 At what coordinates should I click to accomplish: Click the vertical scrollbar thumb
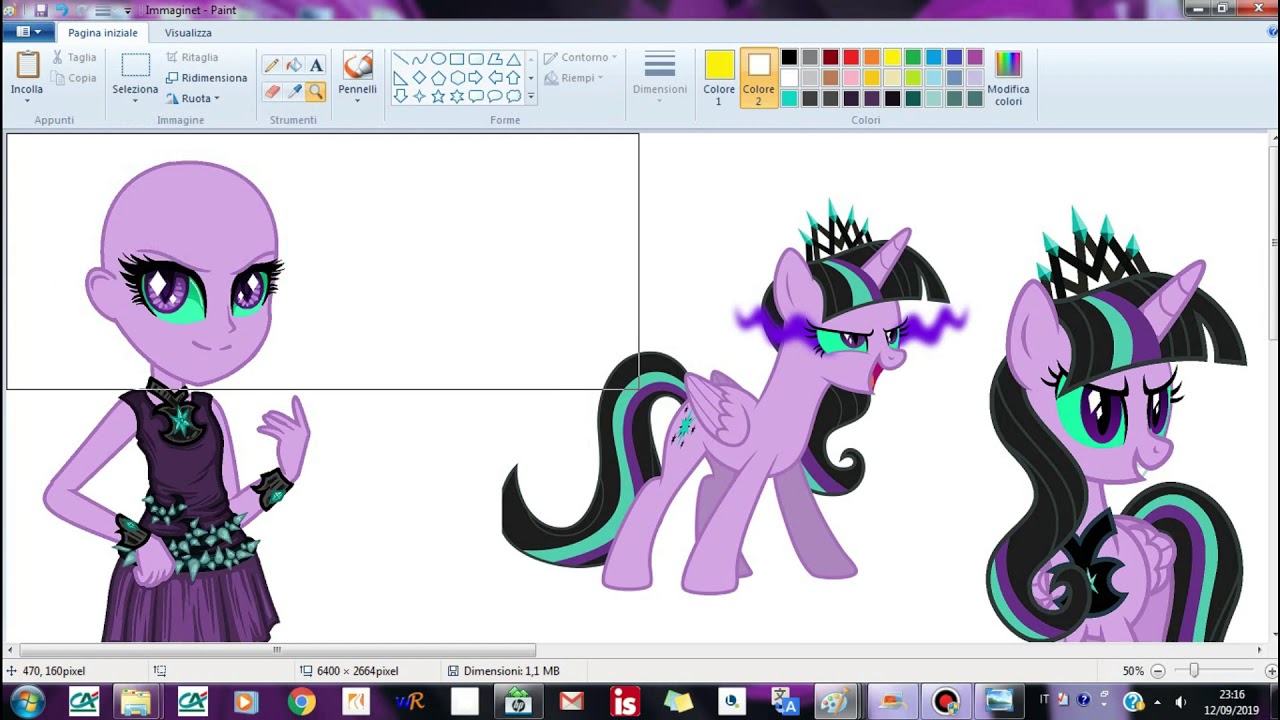coord(1273,241)
